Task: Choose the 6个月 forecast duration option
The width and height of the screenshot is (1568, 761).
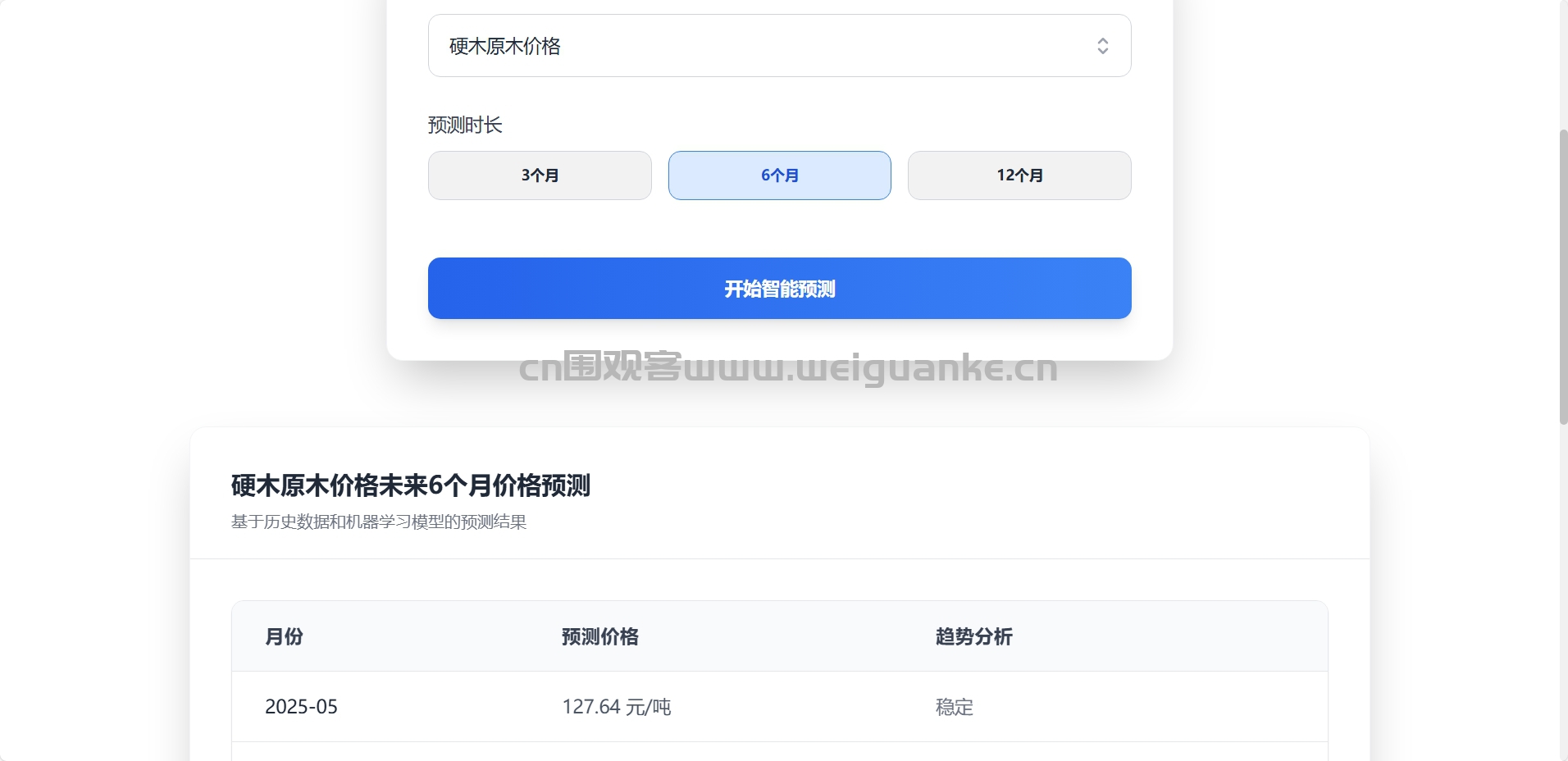Action: coord(779,175)
